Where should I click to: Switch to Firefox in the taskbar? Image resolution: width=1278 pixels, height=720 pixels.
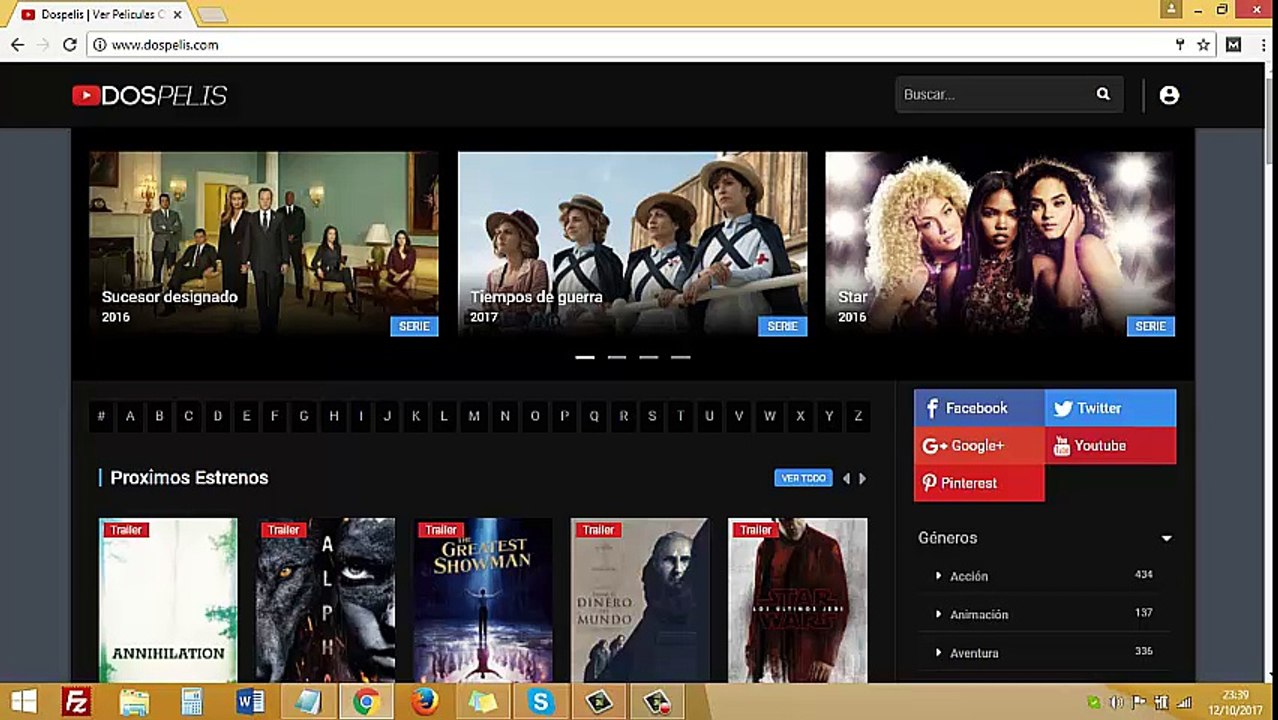pyautogui.click(x=424, y=702)
